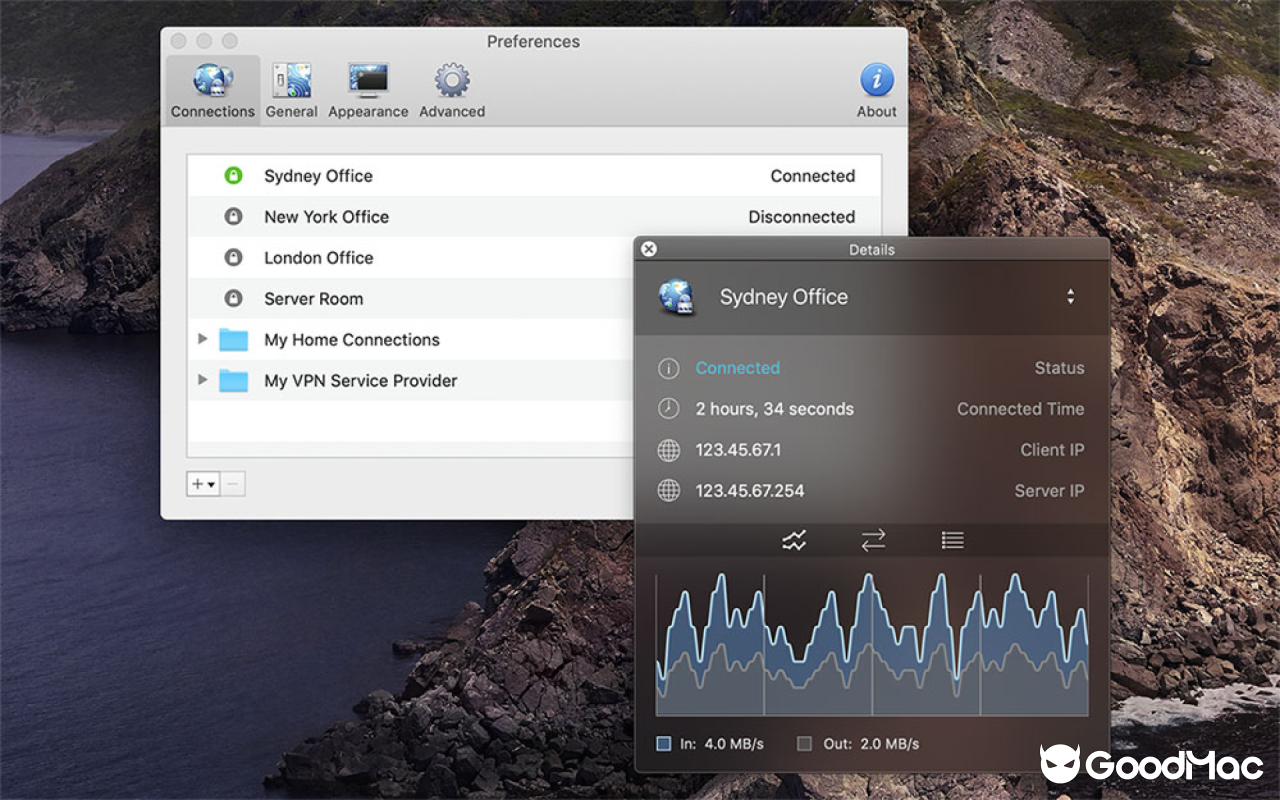
Task: Click the globe icon beside Client IP
Action: [x=668, y=450]
